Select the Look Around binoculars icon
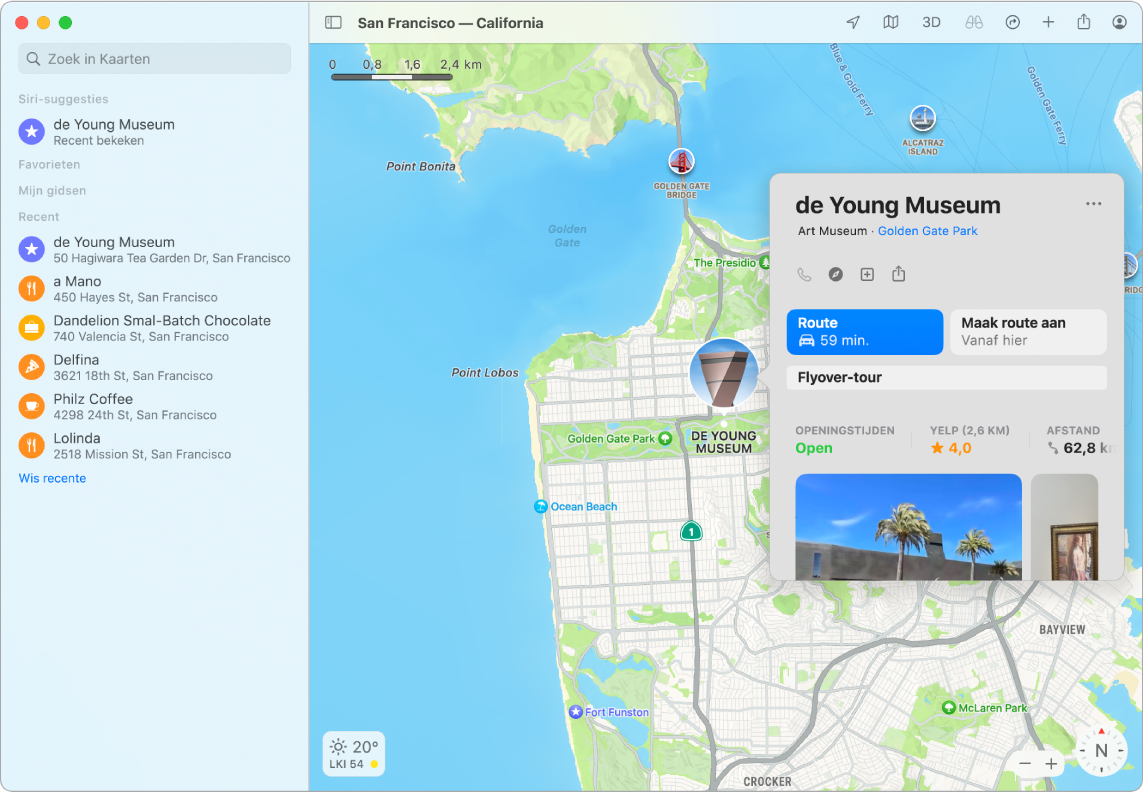This screenshot has height=793, width=1144. click(973, 22)
